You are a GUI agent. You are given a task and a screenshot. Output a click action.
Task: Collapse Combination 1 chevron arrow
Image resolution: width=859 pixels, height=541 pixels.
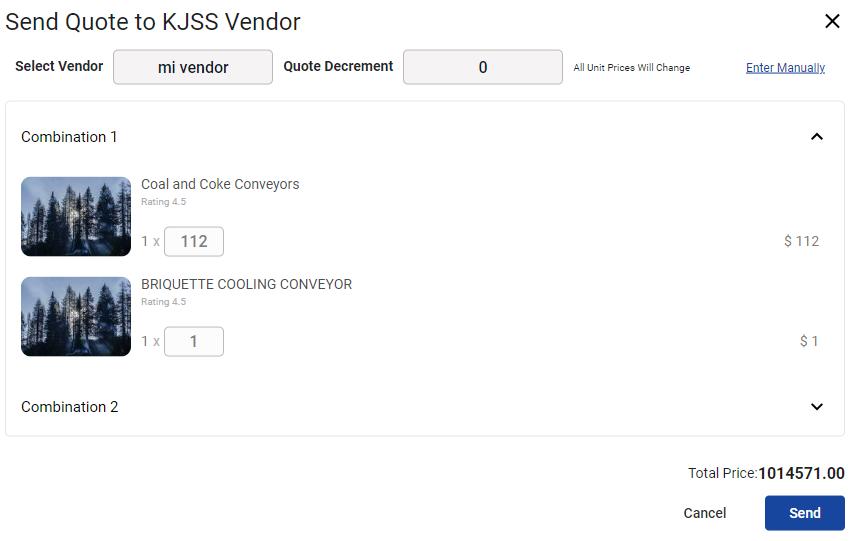817,137
